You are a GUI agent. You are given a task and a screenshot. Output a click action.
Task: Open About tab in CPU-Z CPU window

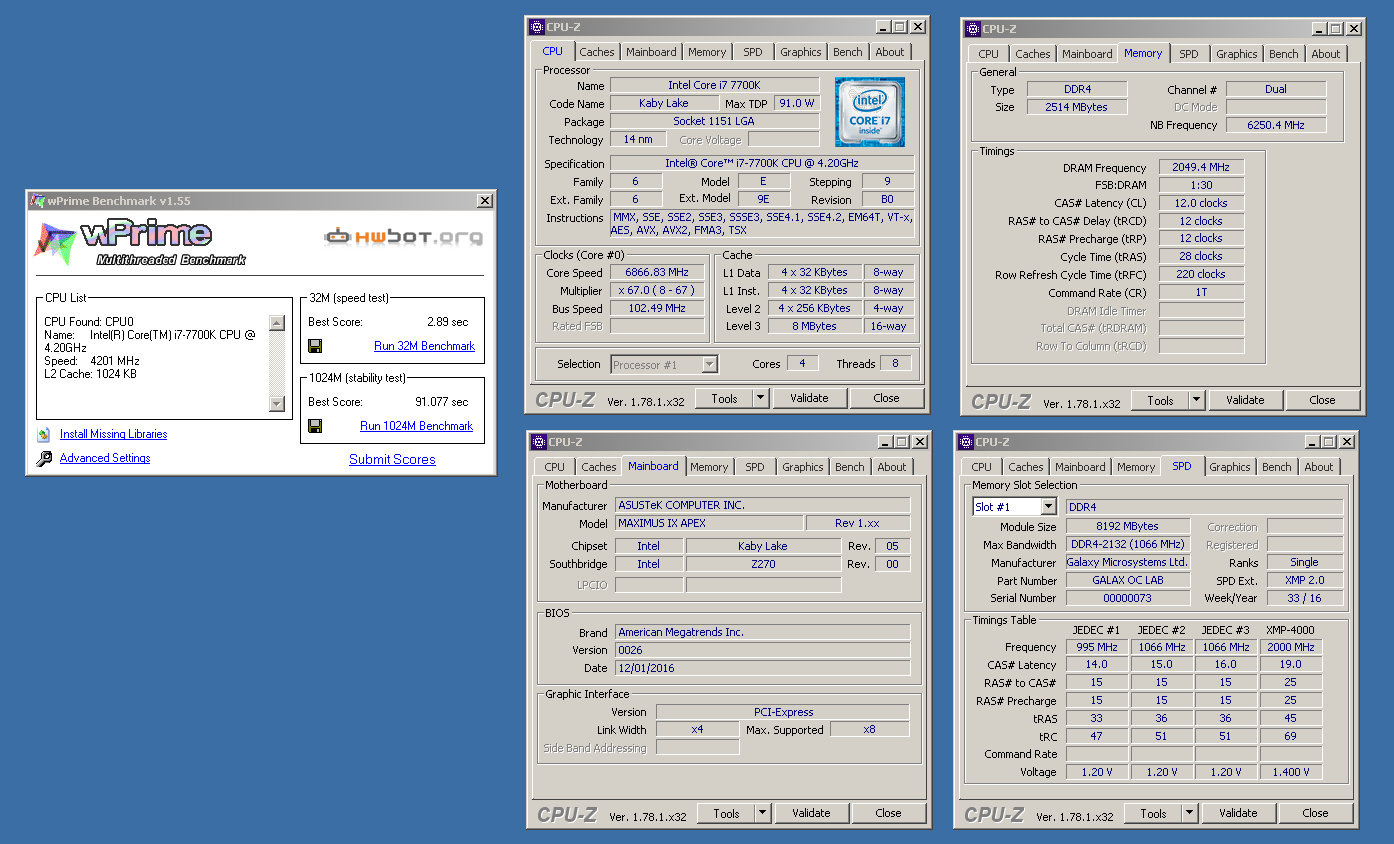890,52
